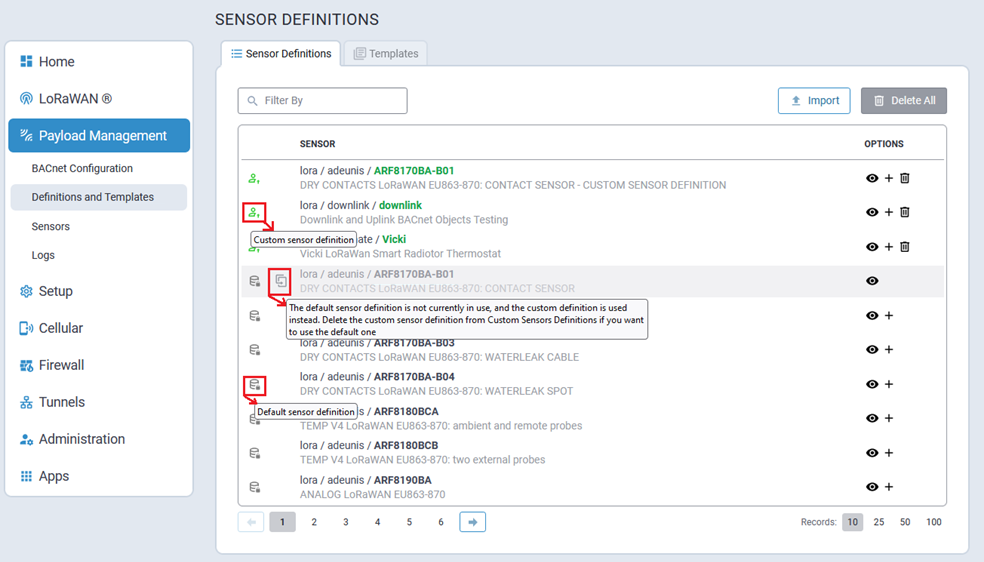Add definition for ARF8180BCB sensor
The height and width of the screenshot is (562, 984).
click(889, 453)
